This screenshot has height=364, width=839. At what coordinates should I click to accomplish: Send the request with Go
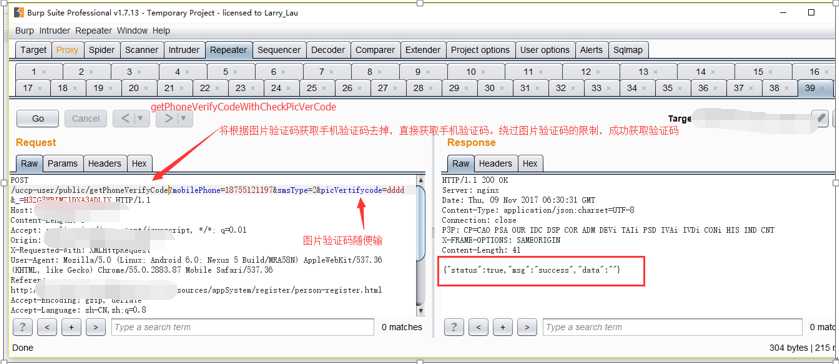37,118
